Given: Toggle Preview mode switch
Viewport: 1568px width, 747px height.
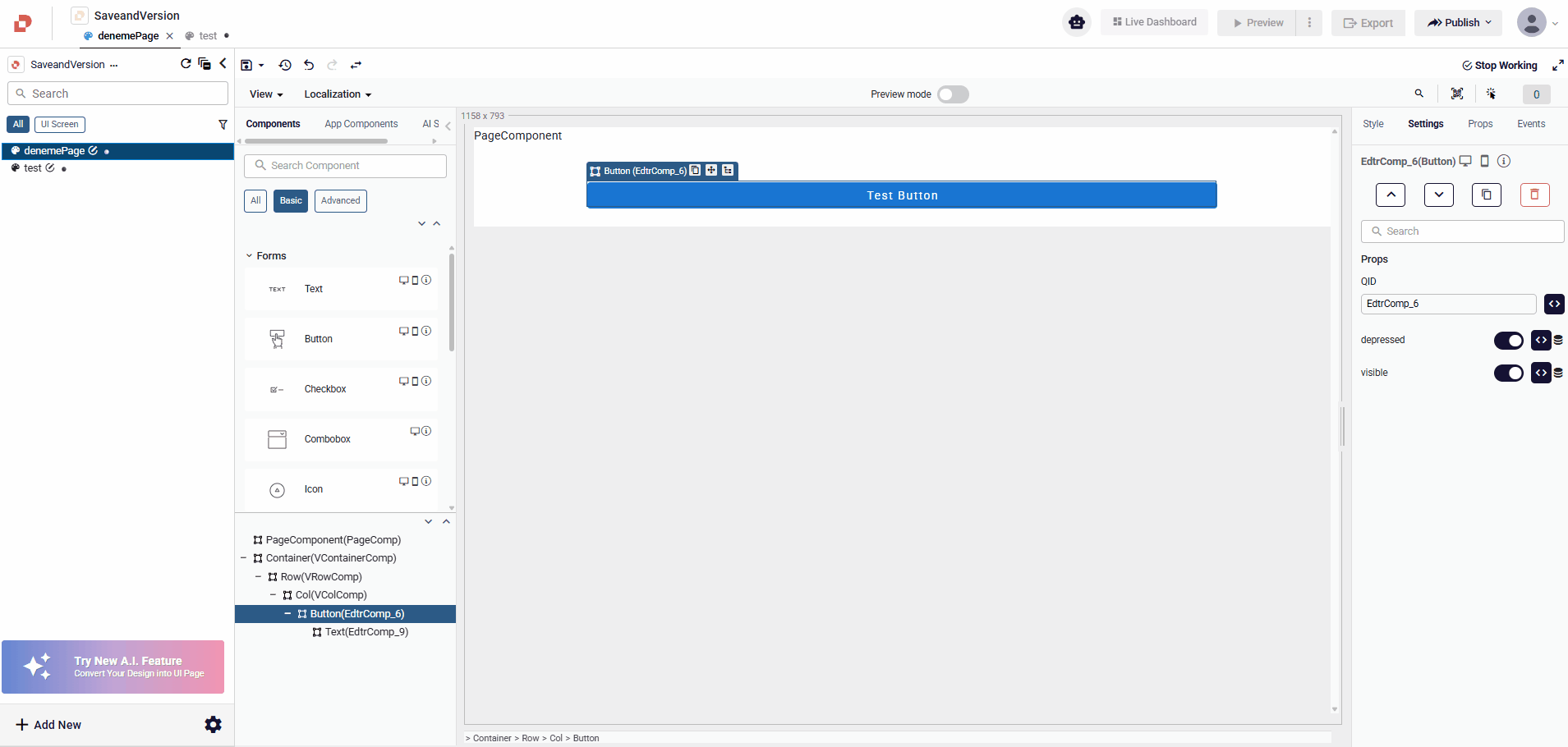Looking at the screenshot, I should (953, 94).
